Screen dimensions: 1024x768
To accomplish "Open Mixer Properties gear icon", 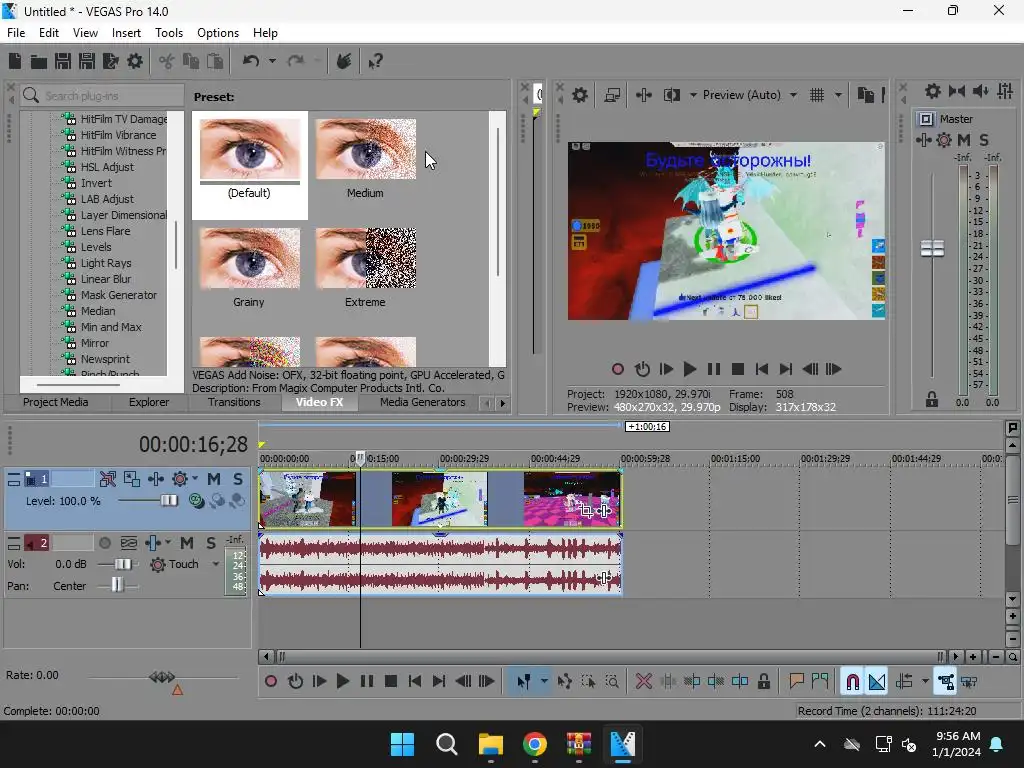I will click(x=933, y=91).
